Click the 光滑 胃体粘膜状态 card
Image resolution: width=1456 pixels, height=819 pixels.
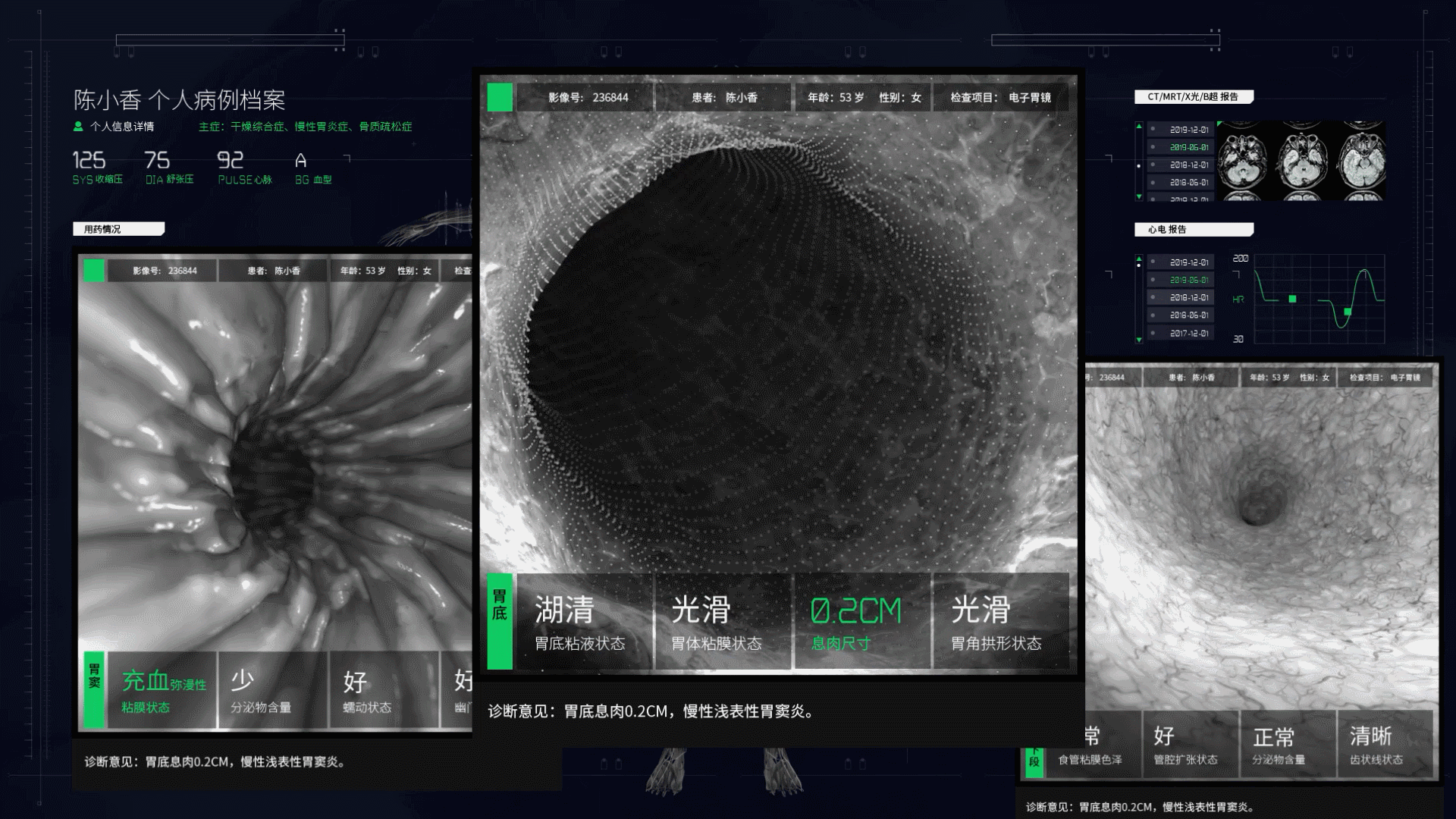(x=723, y=621)
